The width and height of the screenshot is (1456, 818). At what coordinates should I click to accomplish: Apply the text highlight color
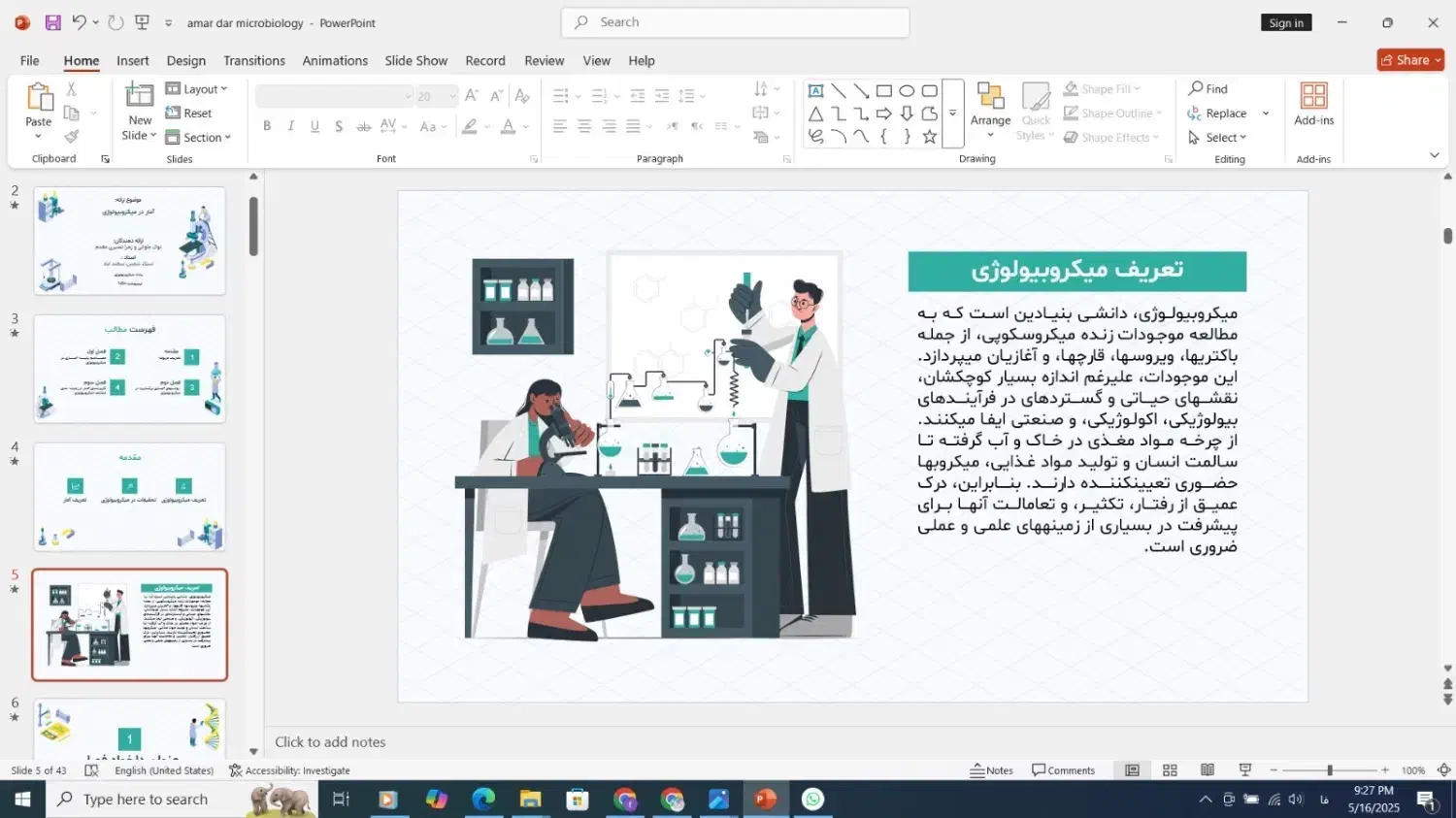[470, 126]
